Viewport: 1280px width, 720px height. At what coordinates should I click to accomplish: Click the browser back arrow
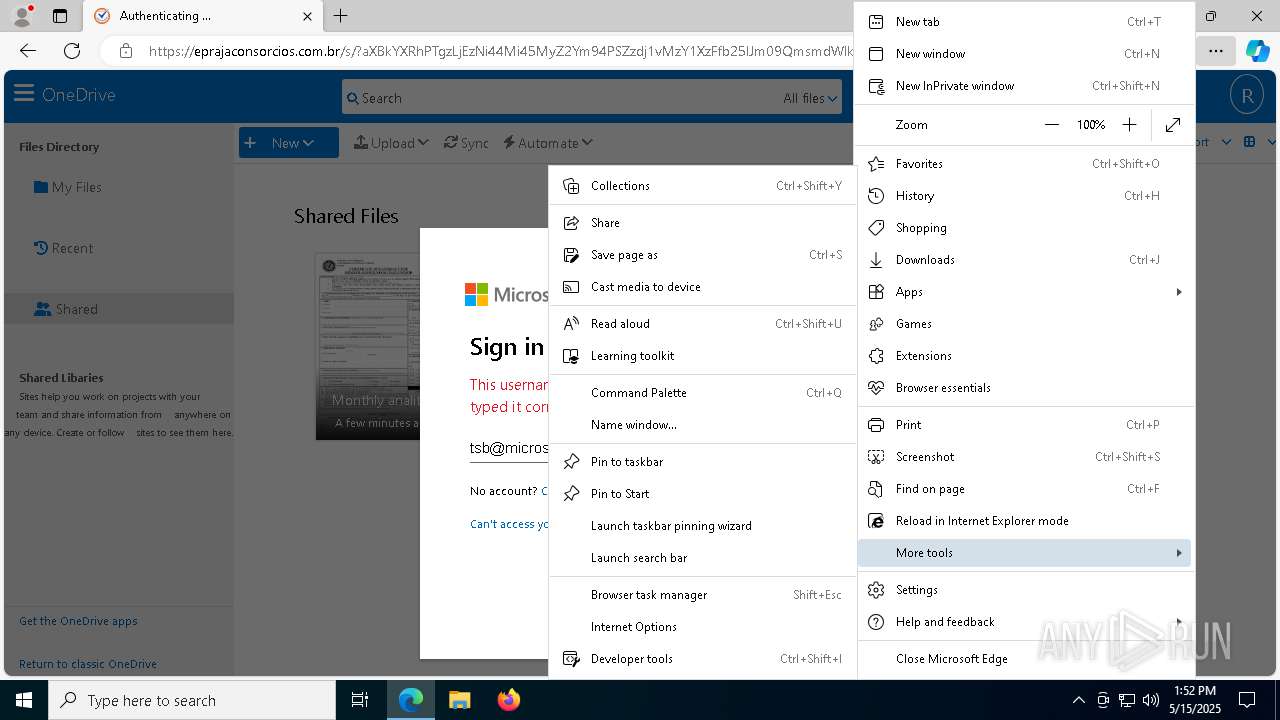click(x=28, y=51)
